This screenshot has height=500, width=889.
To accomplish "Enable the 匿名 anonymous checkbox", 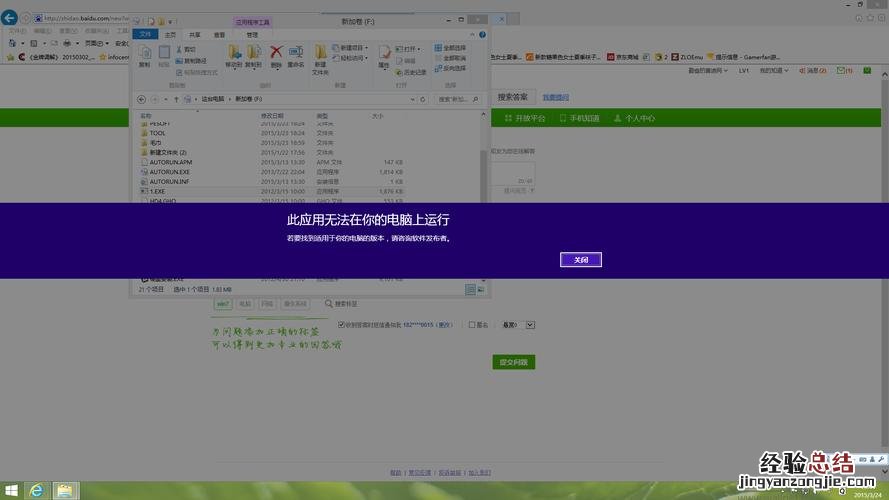I will click(x=472, y=325).
